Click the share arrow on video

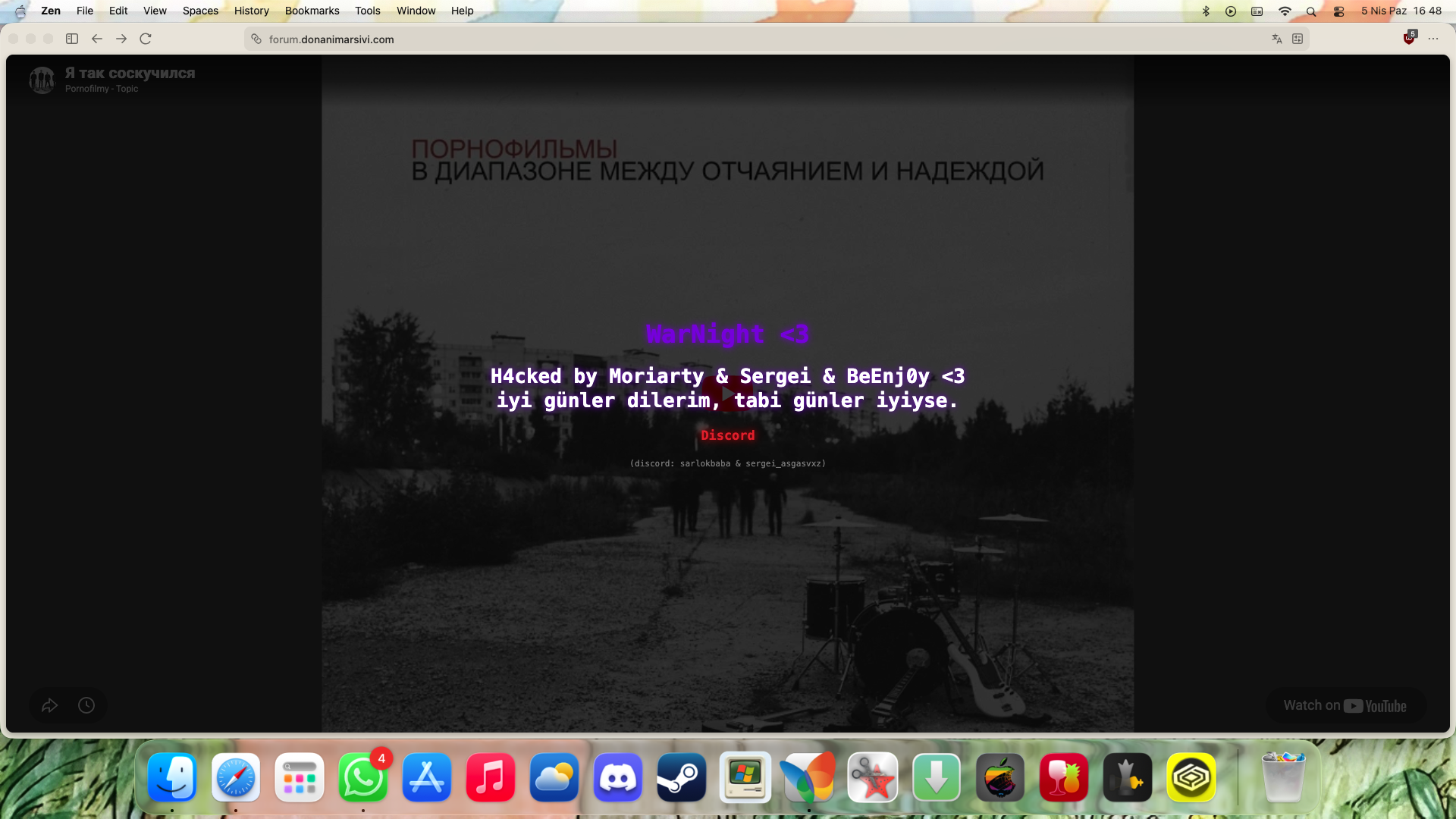49,705
